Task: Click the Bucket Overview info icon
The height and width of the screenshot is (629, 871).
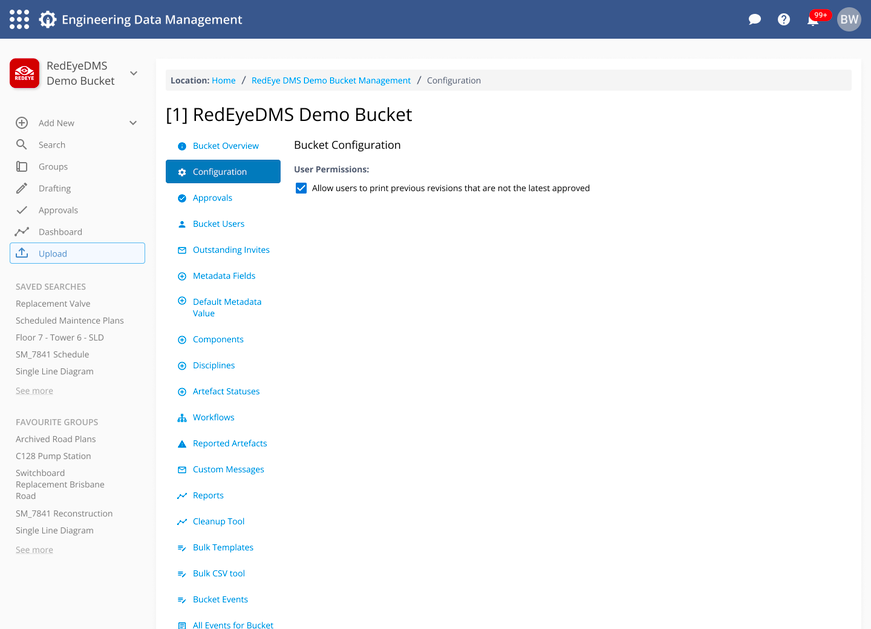Action: [x=182, y=146]
